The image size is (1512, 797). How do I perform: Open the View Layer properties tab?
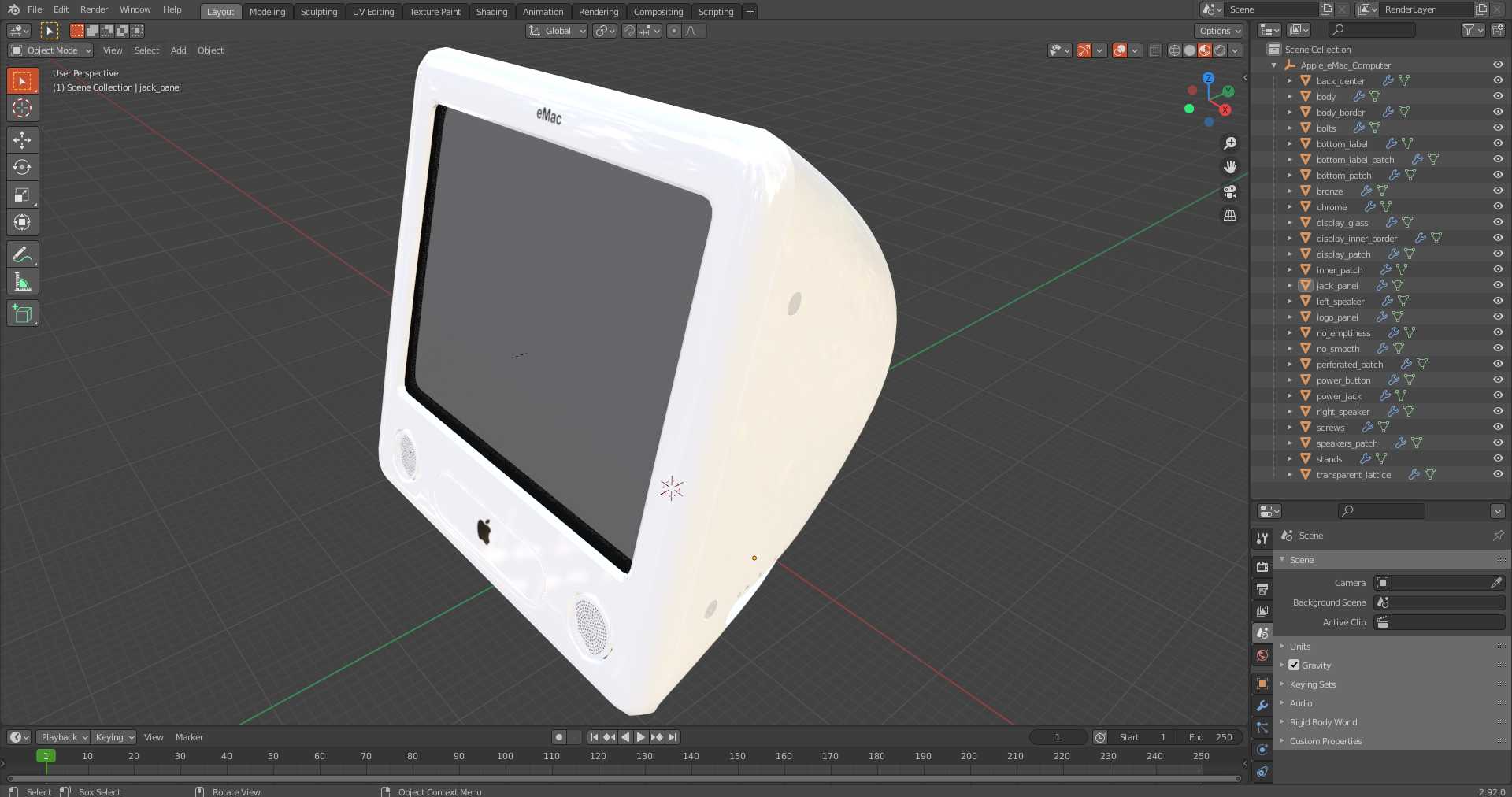tap(1262, 610)
